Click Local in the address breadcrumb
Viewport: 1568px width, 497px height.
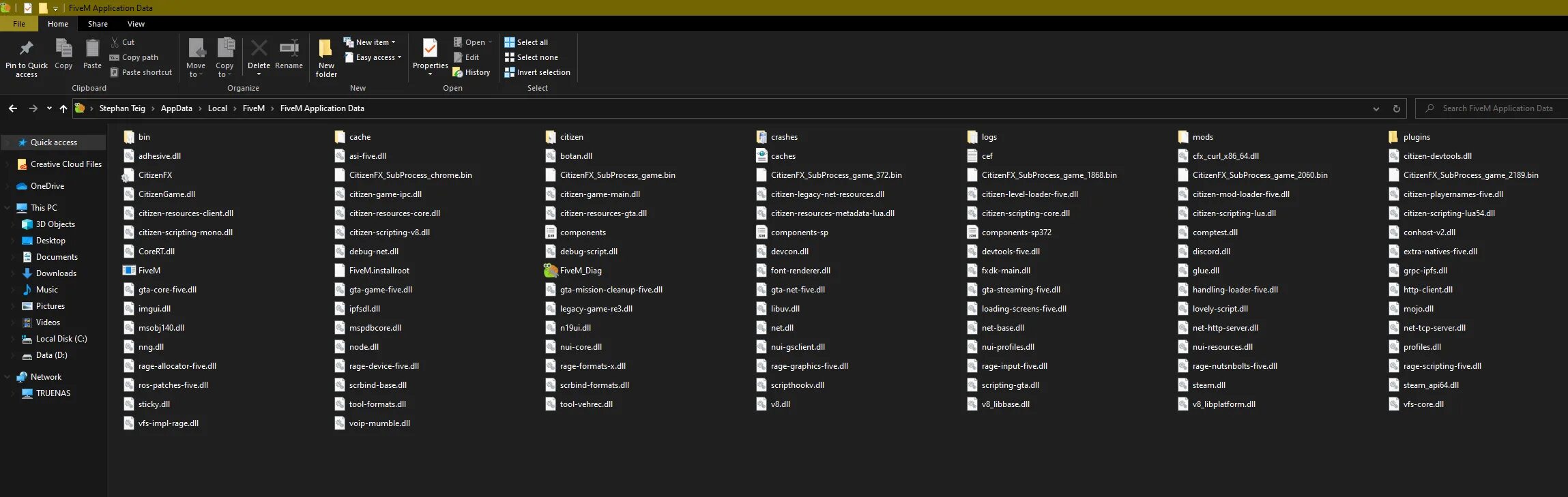coord(217,108)
